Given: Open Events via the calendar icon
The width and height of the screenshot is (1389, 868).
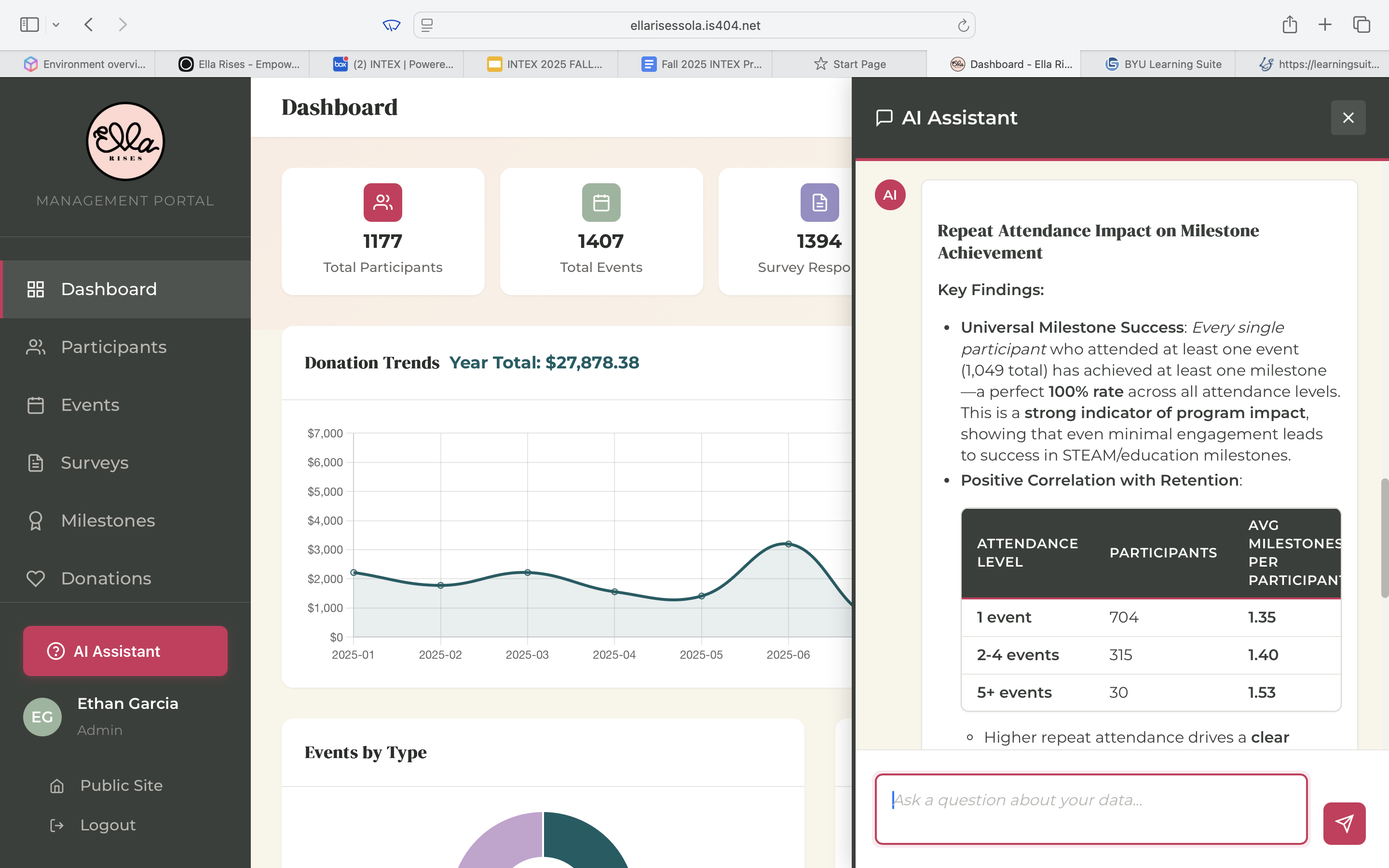Looking at the screenshot, I should pyautogui.click(x=36, y=405).
